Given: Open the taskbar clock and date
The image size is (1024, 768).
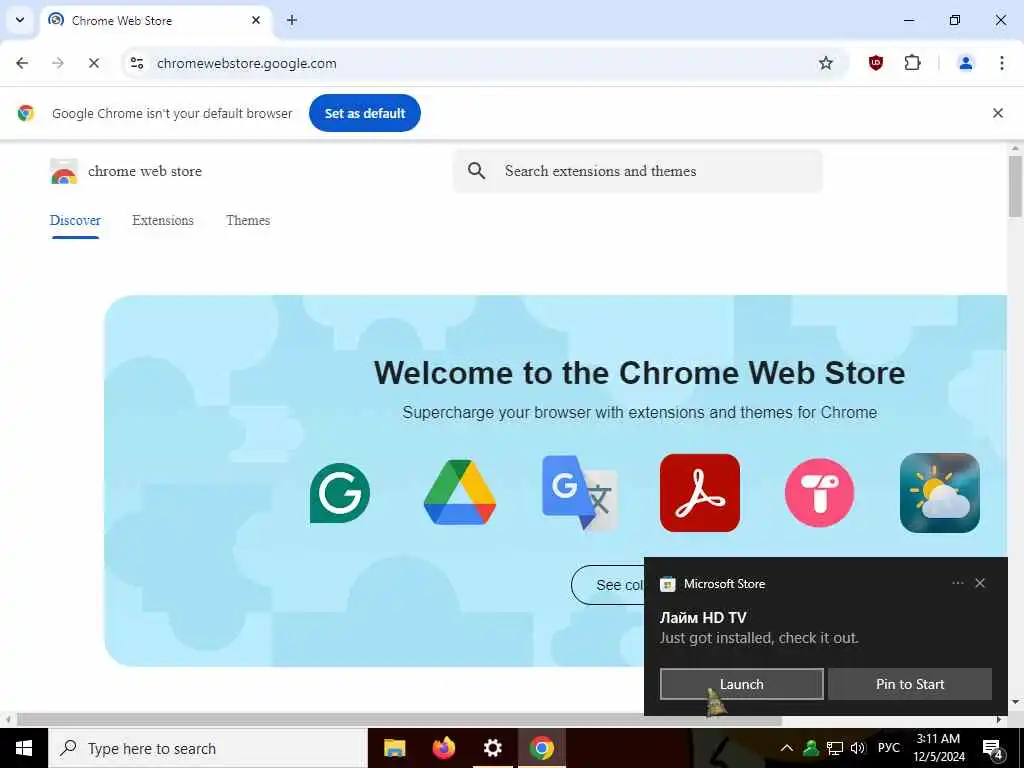Looking at the screenshot, I should pyautogui.click(x=938, y=748).
